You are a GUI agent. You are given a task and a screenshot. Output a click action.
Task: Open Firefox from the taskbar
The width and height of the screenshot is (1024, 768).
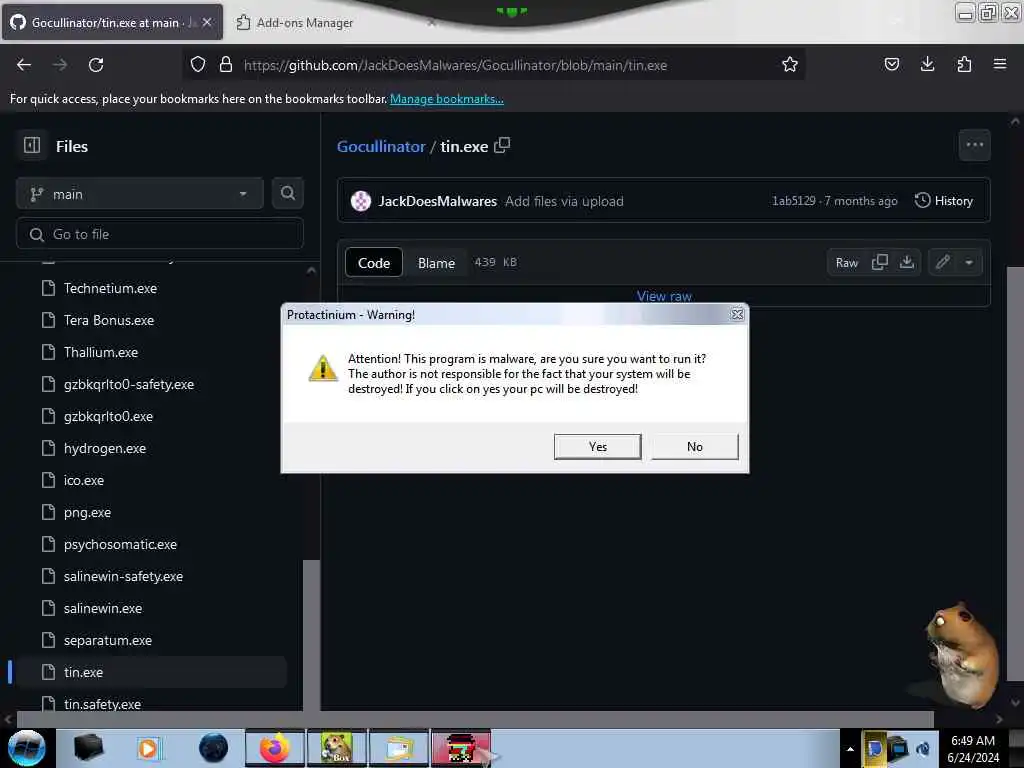(275, 748)
